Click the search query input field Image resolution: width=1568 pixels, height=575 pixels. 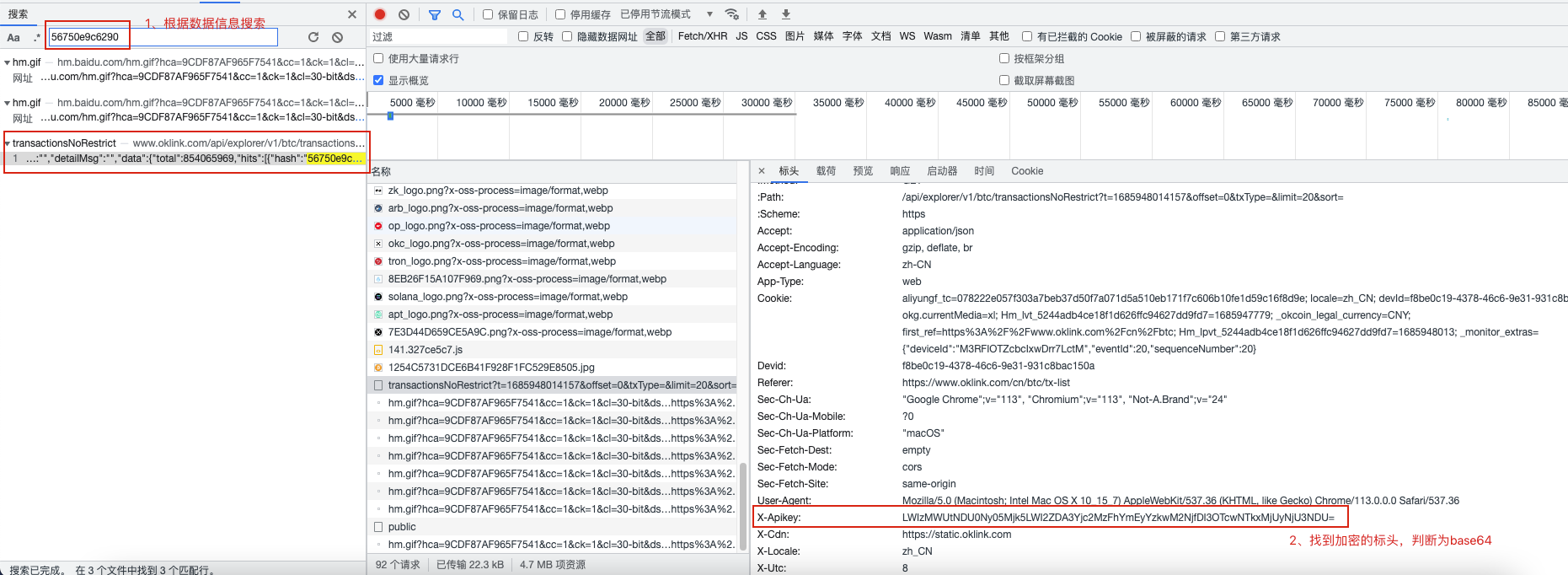163,37
